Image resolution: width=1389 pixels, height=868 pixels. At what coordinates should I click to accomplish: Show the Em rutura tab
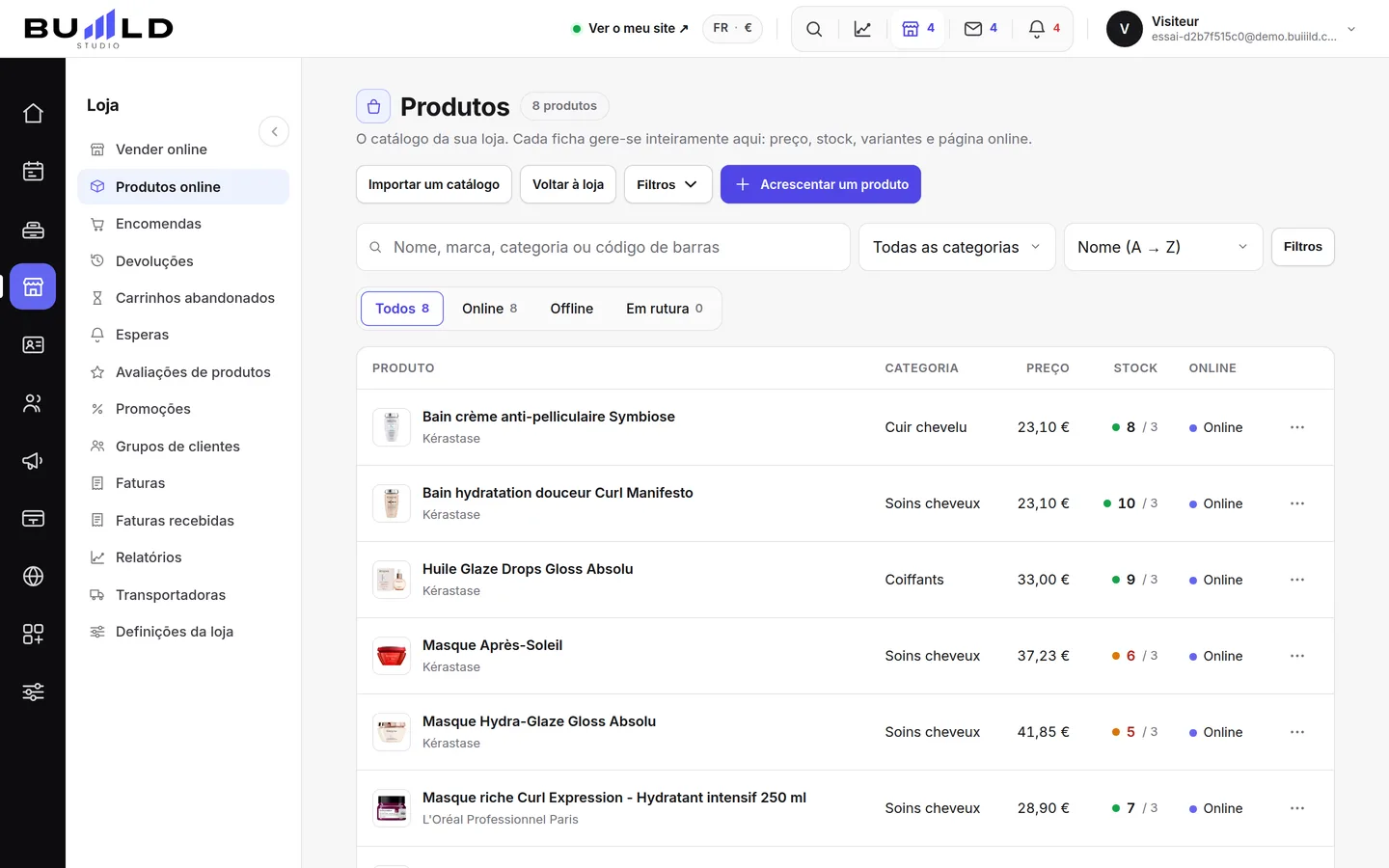[665, 309]
